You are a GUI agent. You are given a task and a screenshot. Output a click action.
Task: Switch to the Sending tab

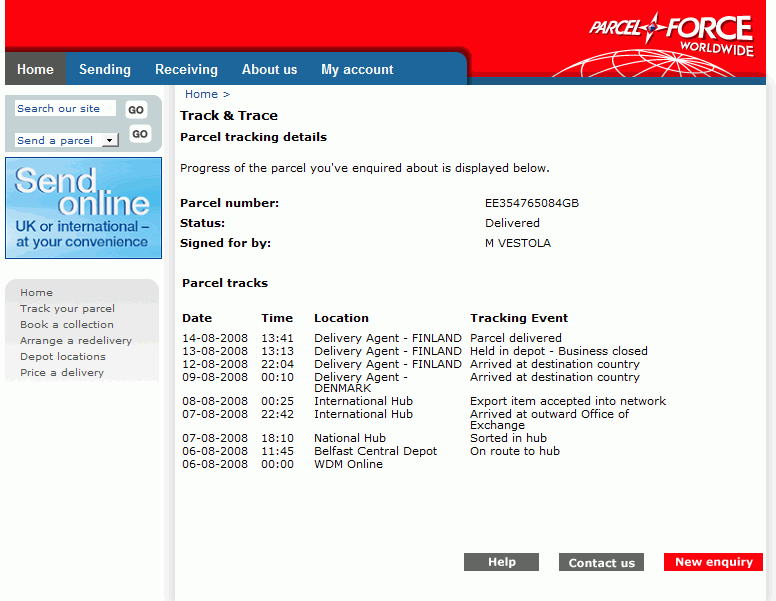pyautogui.click(x=105, y=69)
